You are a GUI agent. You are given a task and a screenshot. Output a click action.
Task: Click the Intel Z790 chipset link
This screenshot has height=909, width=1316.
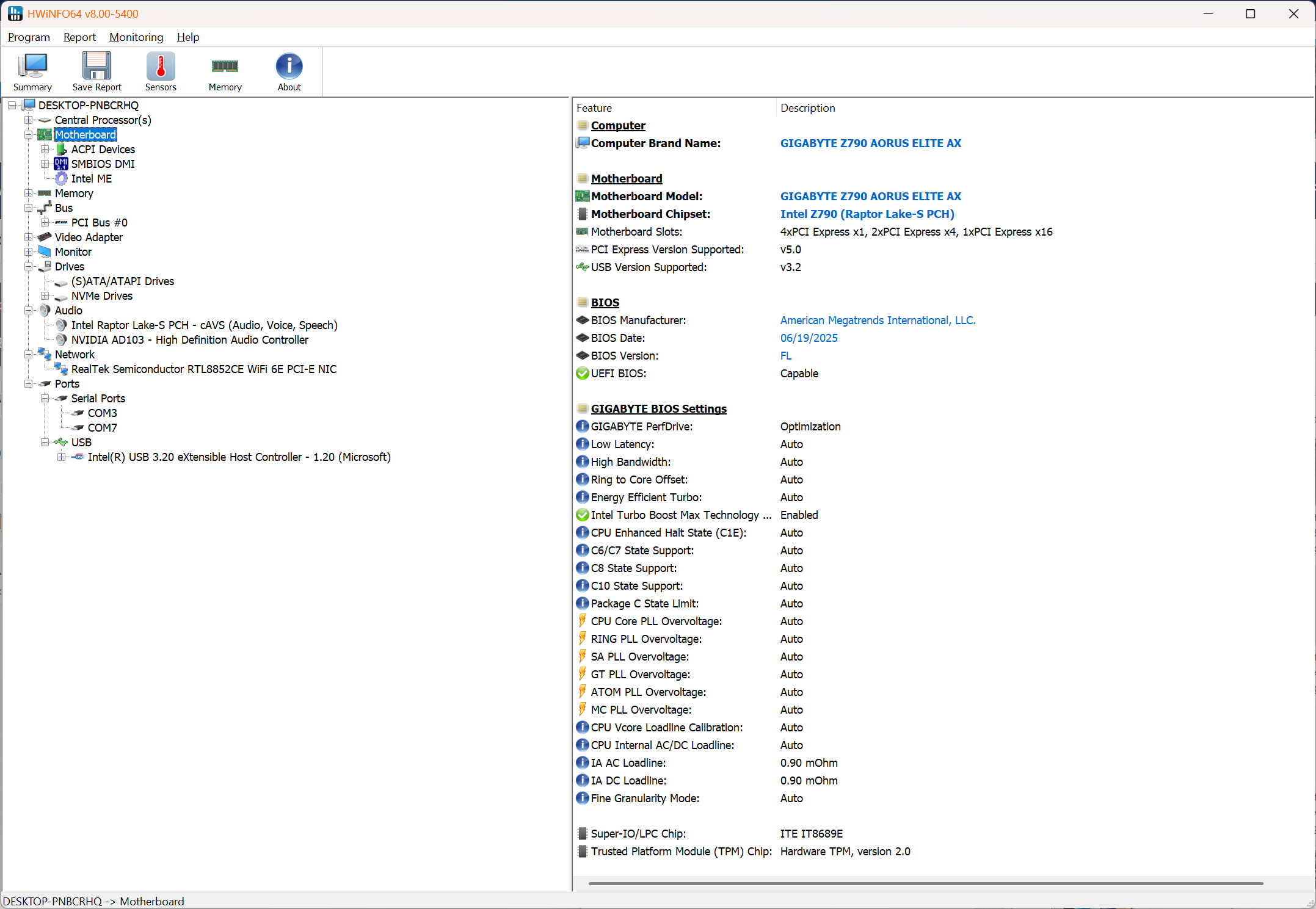(x=867, y=214)
